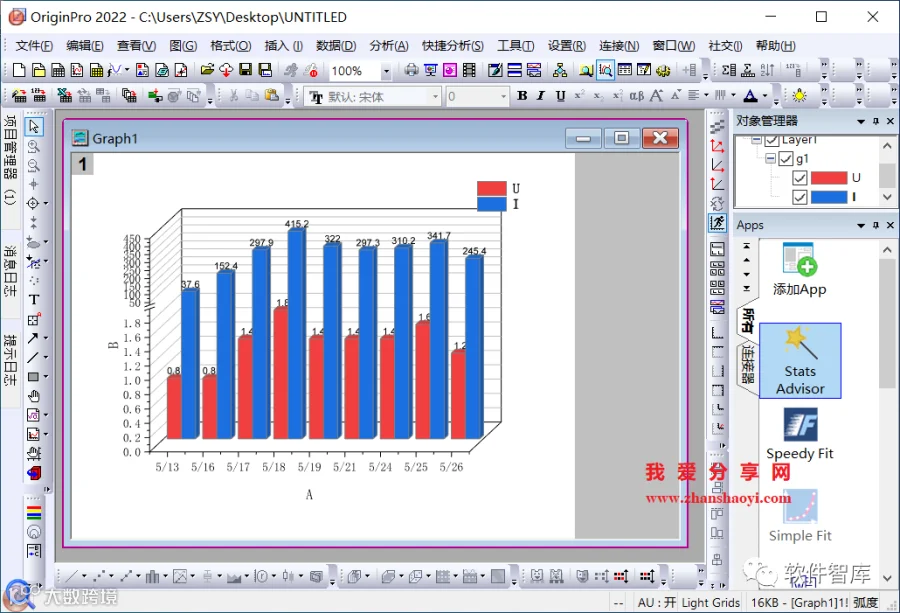Click the Light Grids status bar entry
The height and width of the screenshot is (613, 900).
coord(711,603)
